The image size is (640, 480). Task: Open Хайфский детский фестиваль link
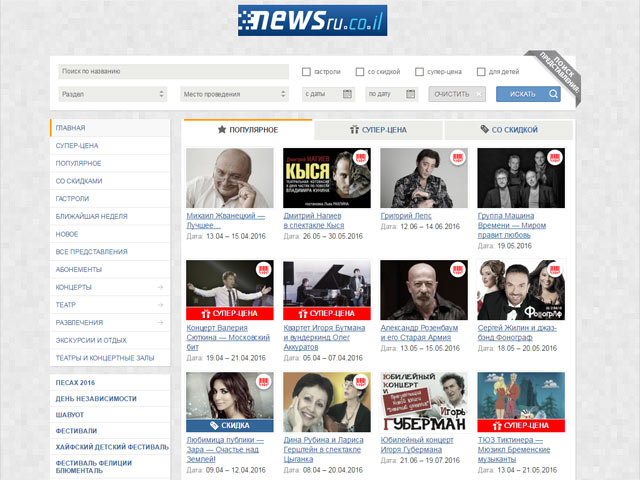point(112,447)
